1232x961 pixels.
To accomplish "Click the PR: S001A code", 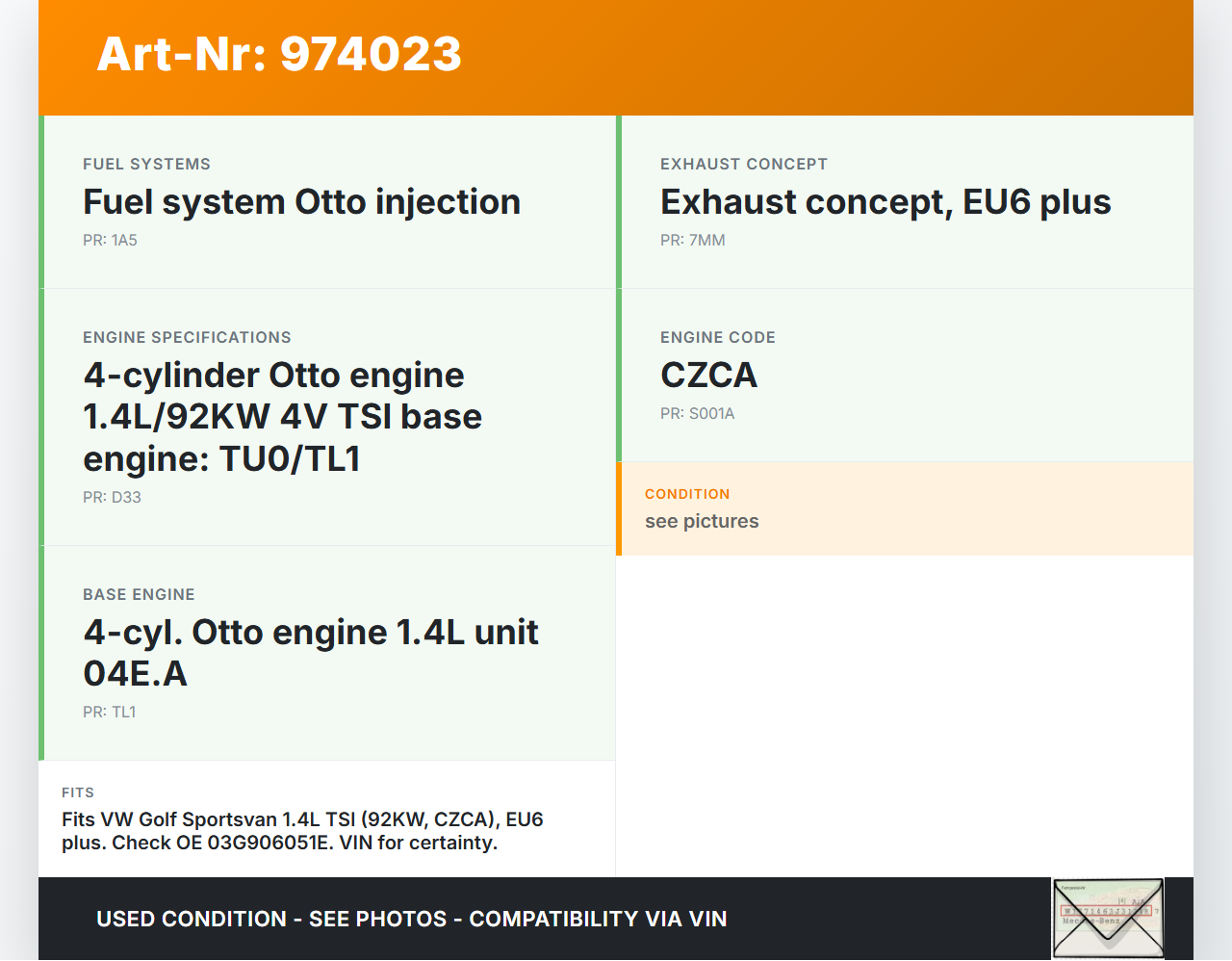I will (697, 414).
